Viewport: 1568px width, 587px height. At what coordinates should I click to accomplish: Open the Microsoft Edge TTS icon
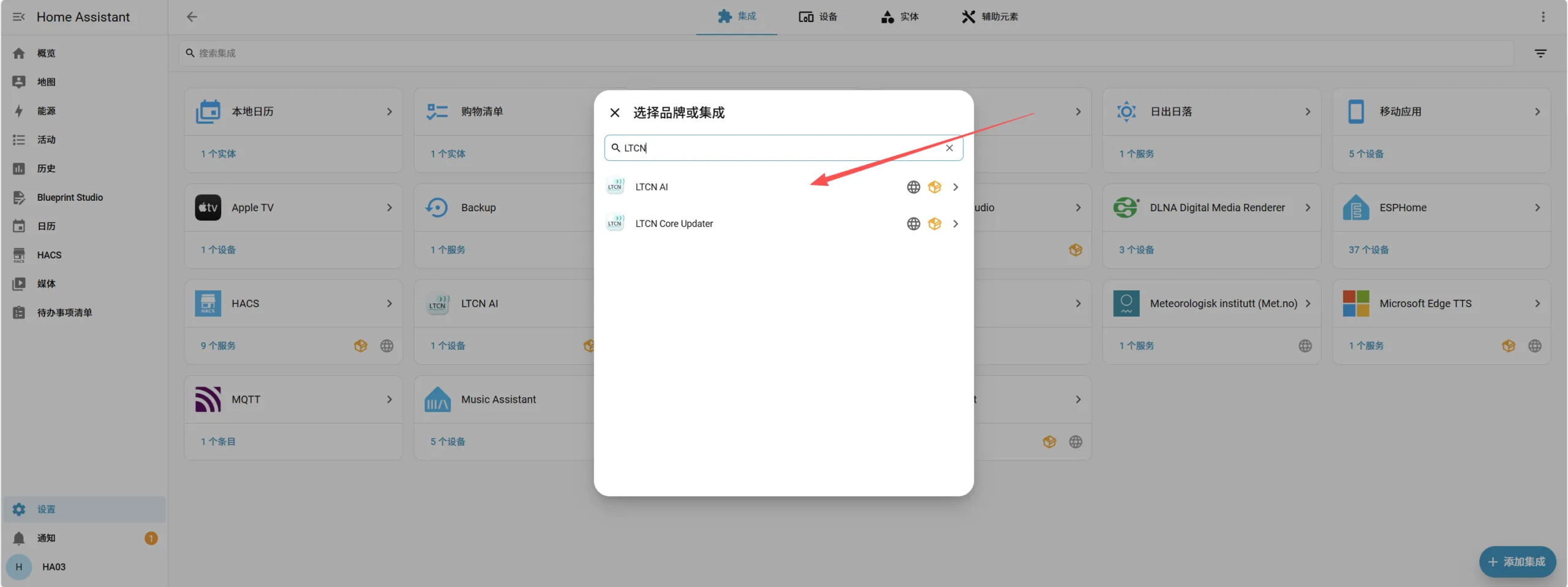point(1355,304)
